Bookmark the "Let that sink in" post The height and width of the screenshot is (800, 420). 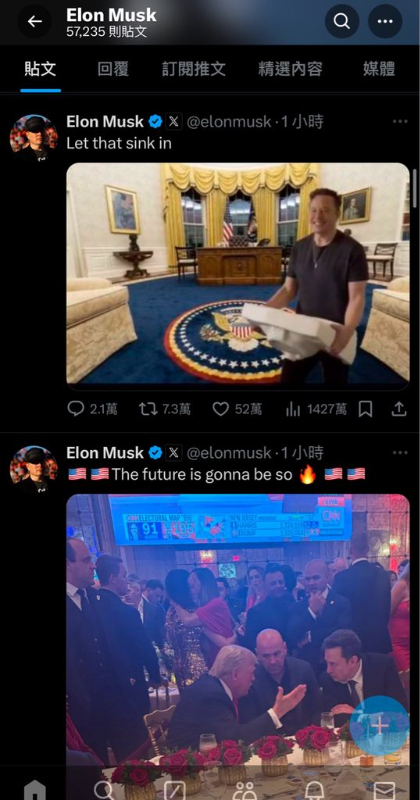click(365, 409)
